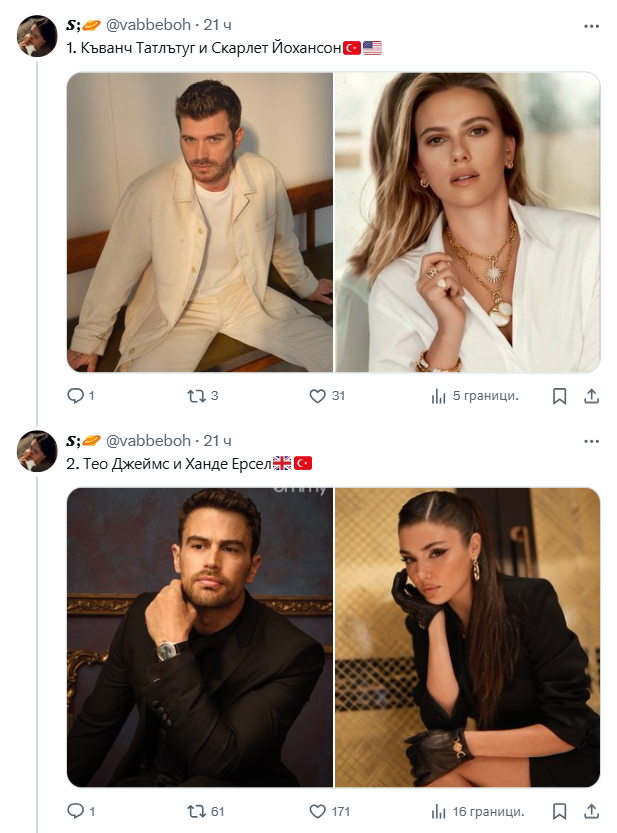Open @vabbeboh profile from first tweet handle

(x=148, y=26)
